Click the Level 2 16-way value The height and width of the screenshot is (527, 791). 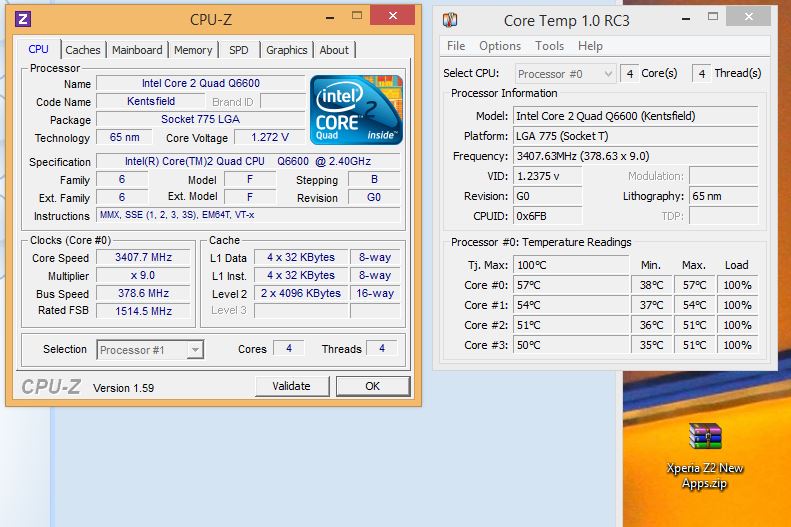coord(375,294)
